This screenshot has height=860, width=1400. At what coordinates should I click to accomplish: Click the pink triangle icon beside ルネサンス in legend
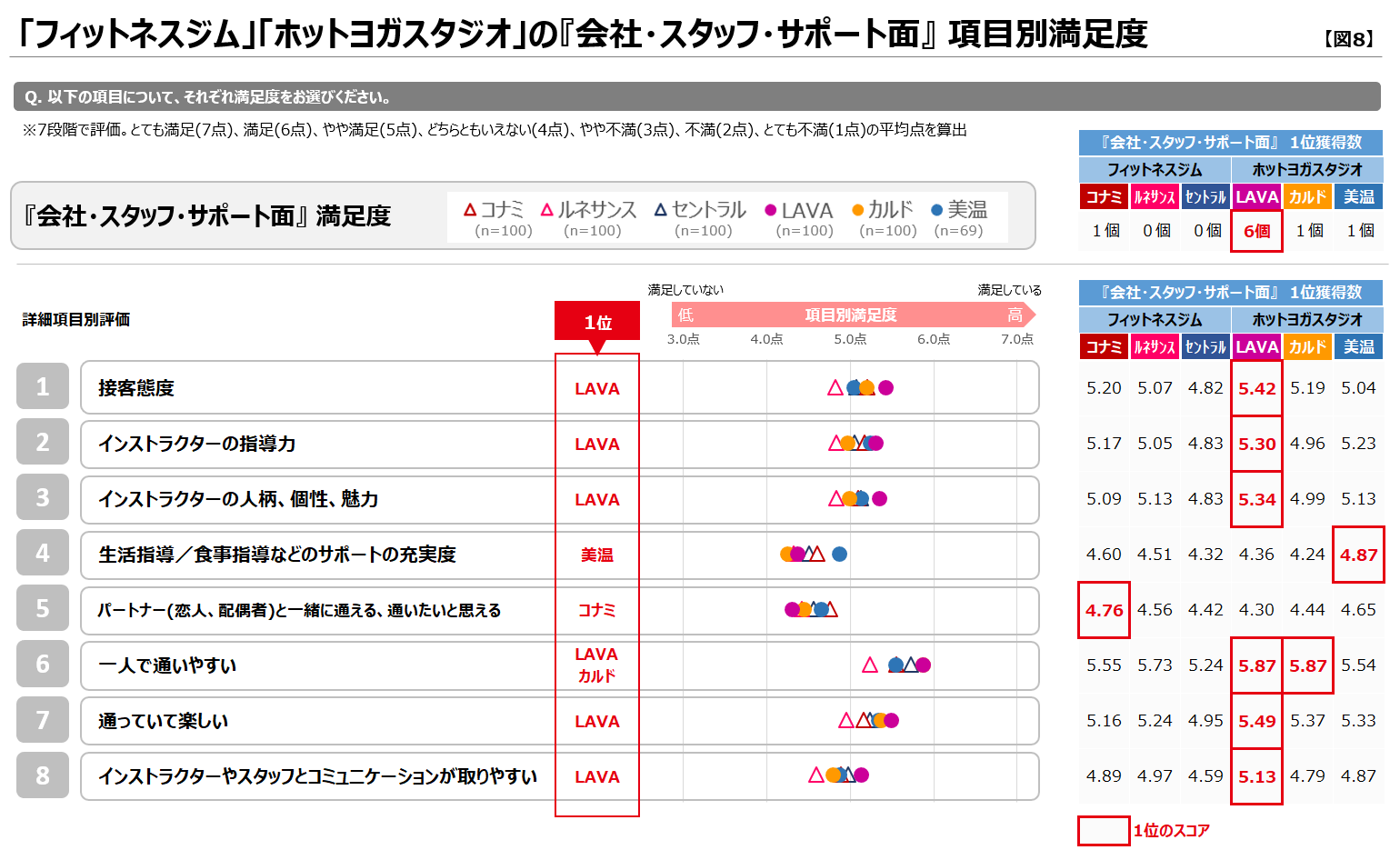547,210
